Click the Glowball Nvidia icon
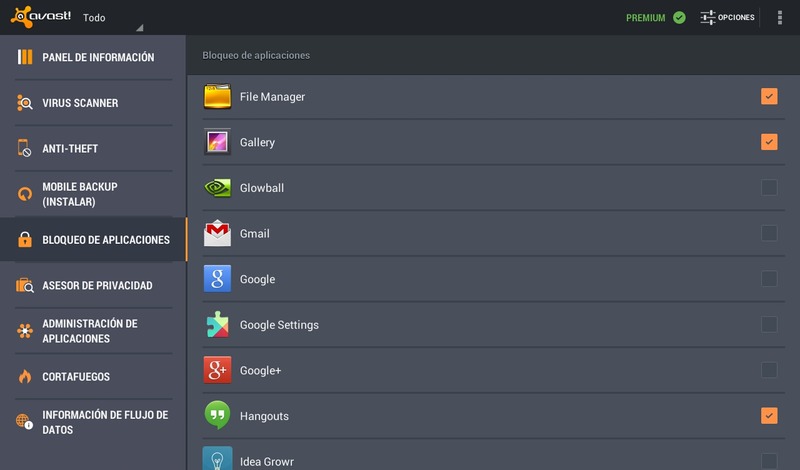Image resolution: width=800 pixels, height=470 pixels. click(217, 188)
